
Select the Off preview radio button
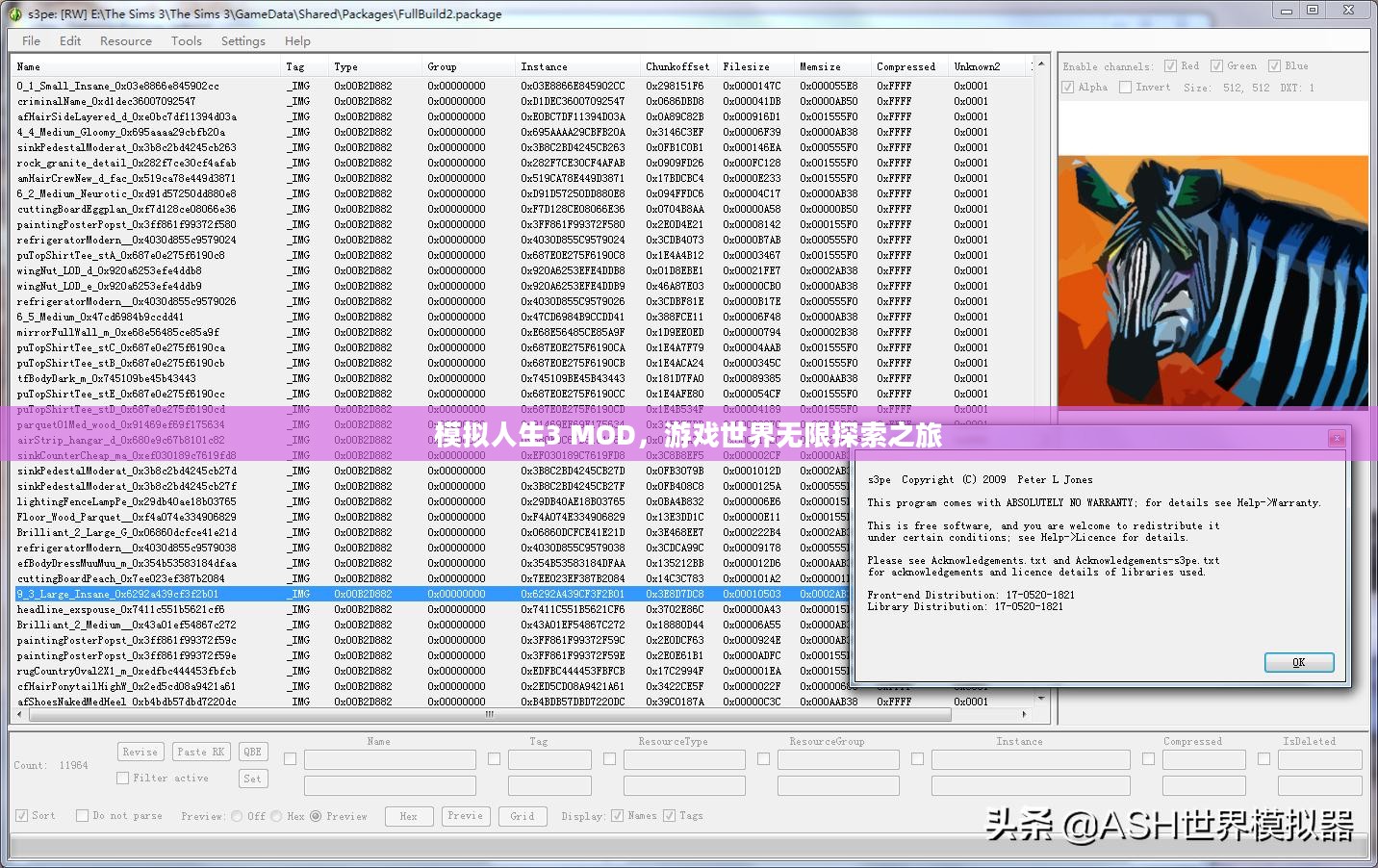coord(237,816)
